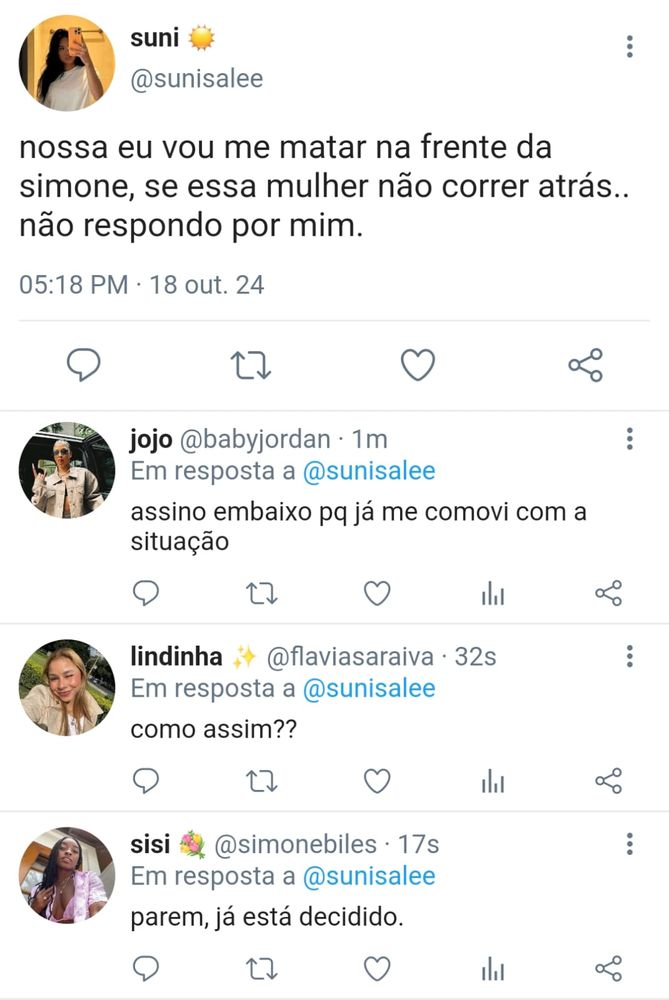View analytics on sisi's reply
The width and height of the screenshot is (669, 1000).
493,967
